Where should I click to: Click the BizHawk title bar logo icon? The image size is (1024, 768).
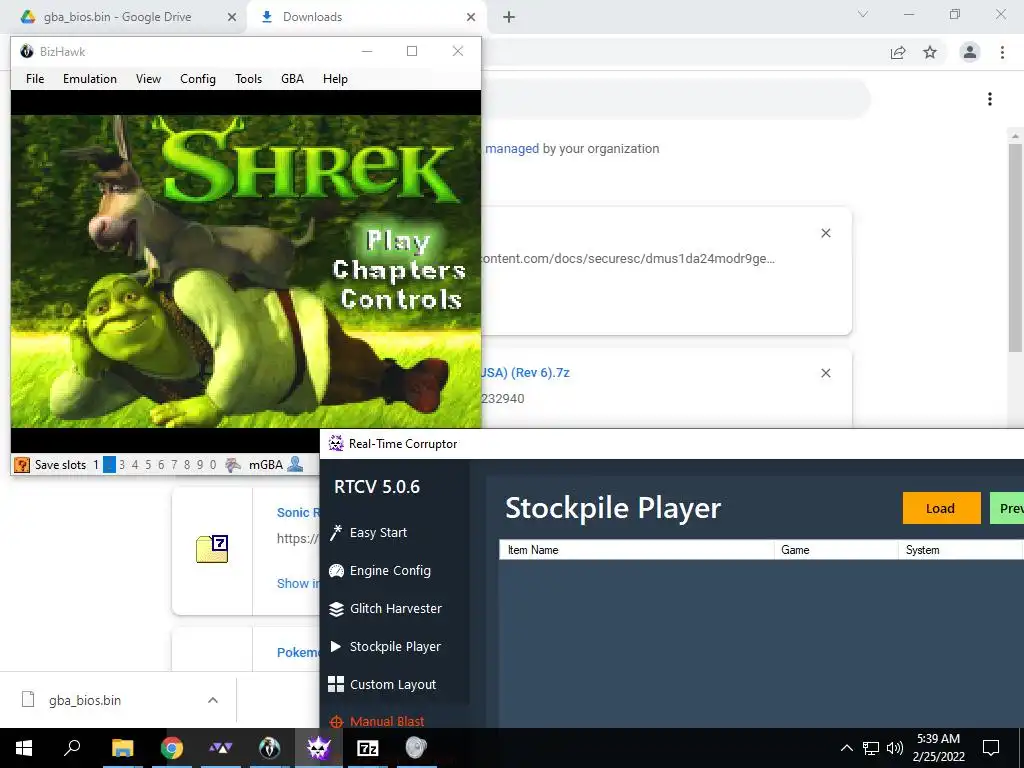click(x=27, y=51)
